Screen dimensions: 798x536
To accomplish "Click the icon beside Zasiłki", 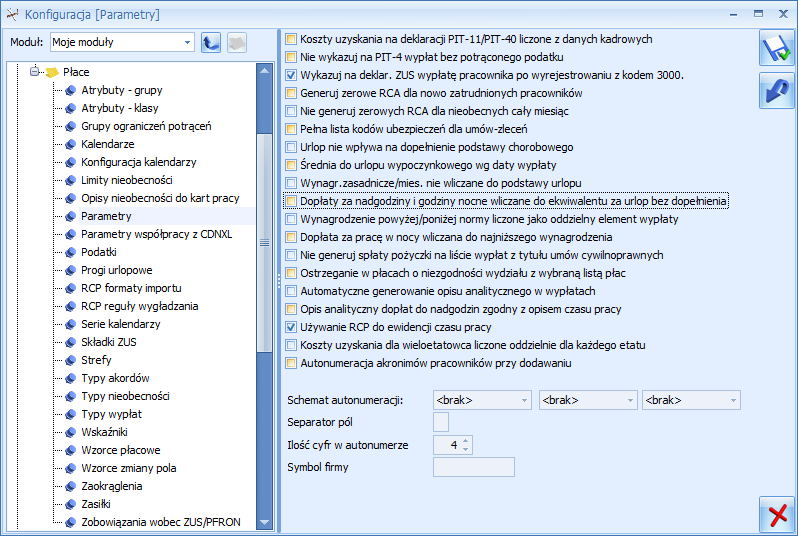I will click(x=71, y=504).
